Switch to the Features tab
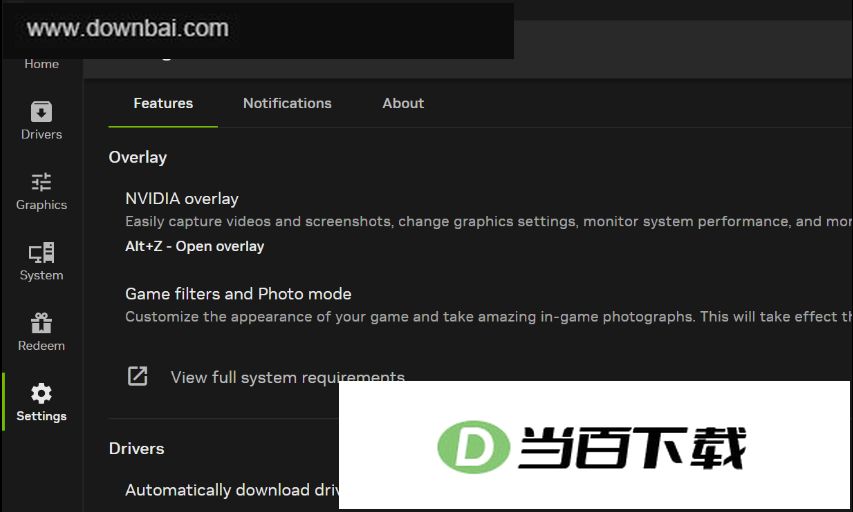Viewport: 853px width, 512px height. pyautogui.click(x=163, y=103)
